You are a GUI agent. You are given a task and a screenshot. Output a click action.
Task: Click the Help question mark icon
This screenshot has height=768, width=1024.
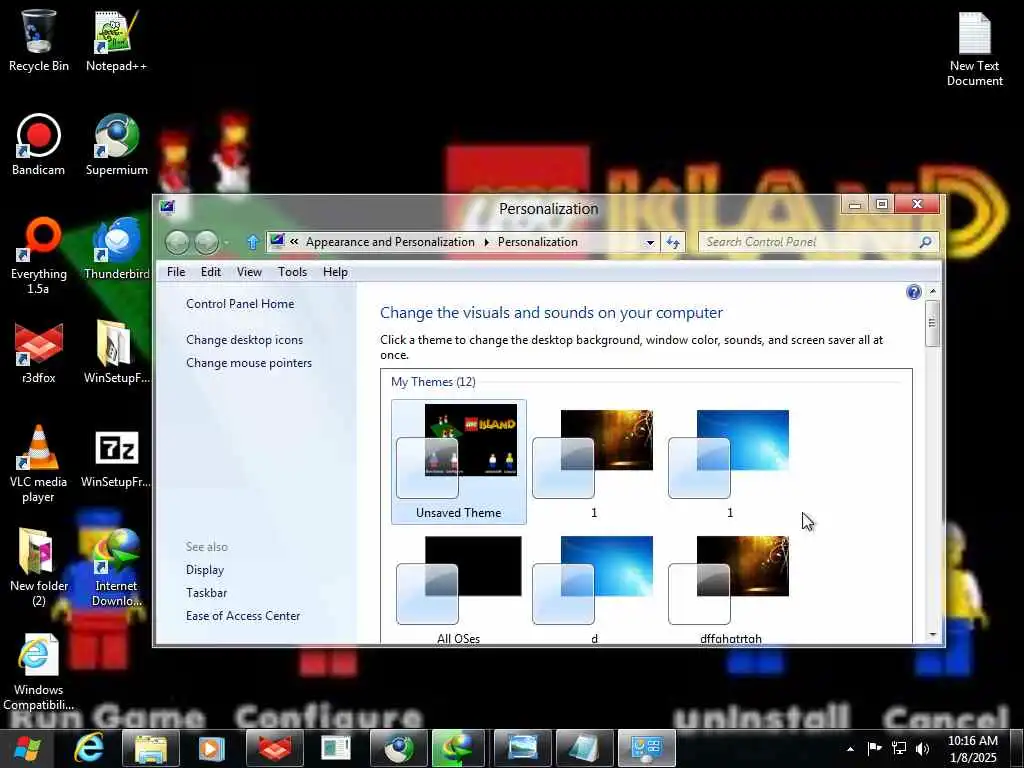[x=914, y=292]
